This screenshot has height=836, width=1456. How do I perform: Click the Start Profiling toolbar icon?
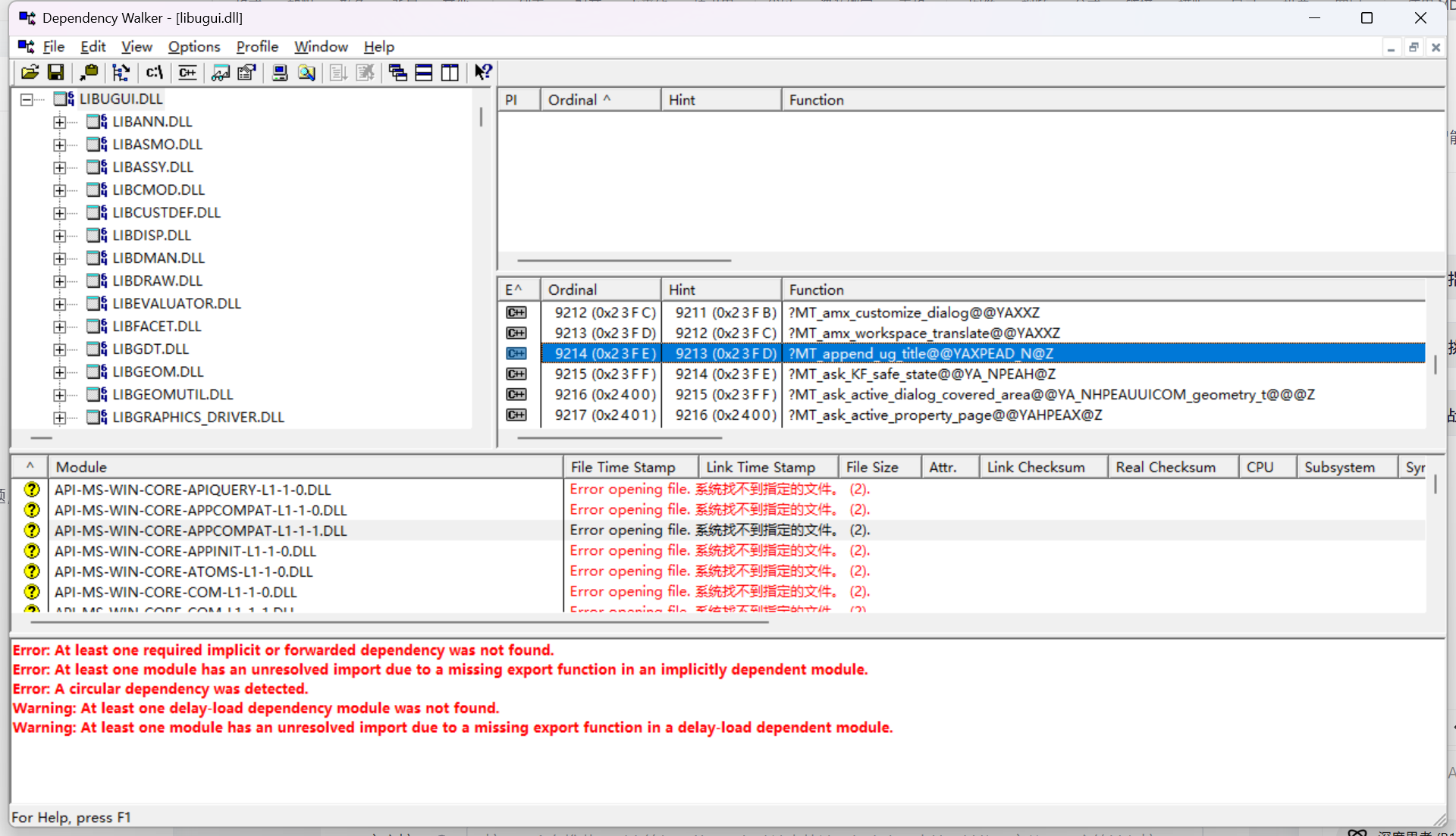(339, 73)
